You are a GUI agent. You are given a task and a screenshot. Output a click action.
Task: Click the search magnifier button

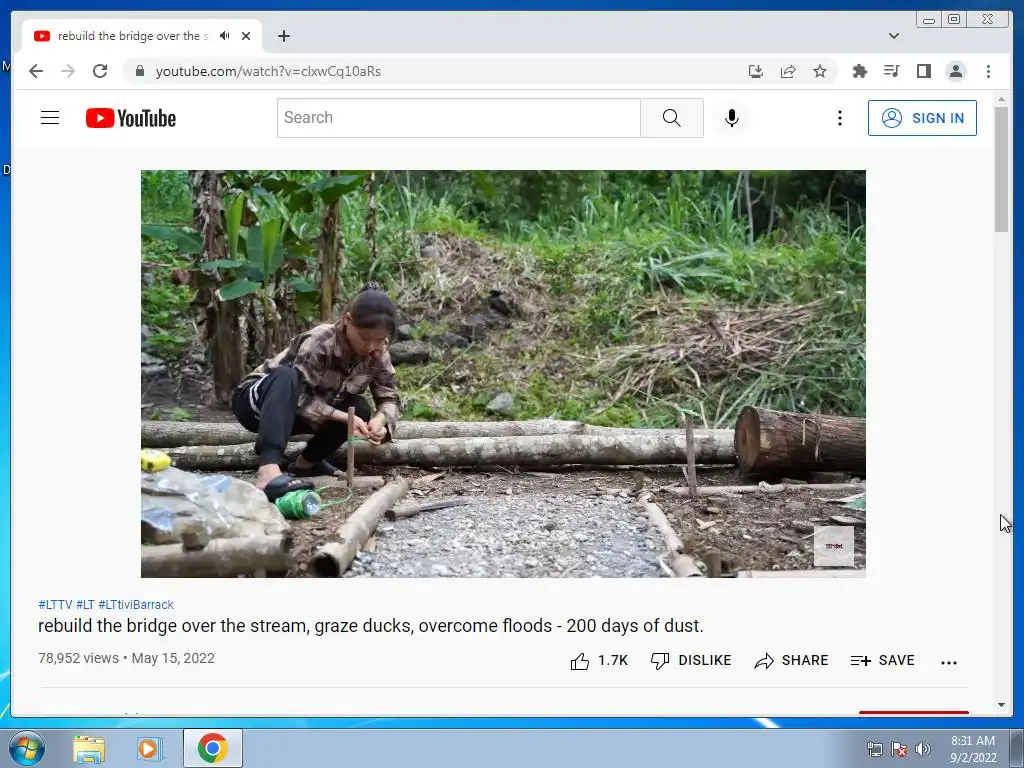pyautogui.click(x=671, y=118)
